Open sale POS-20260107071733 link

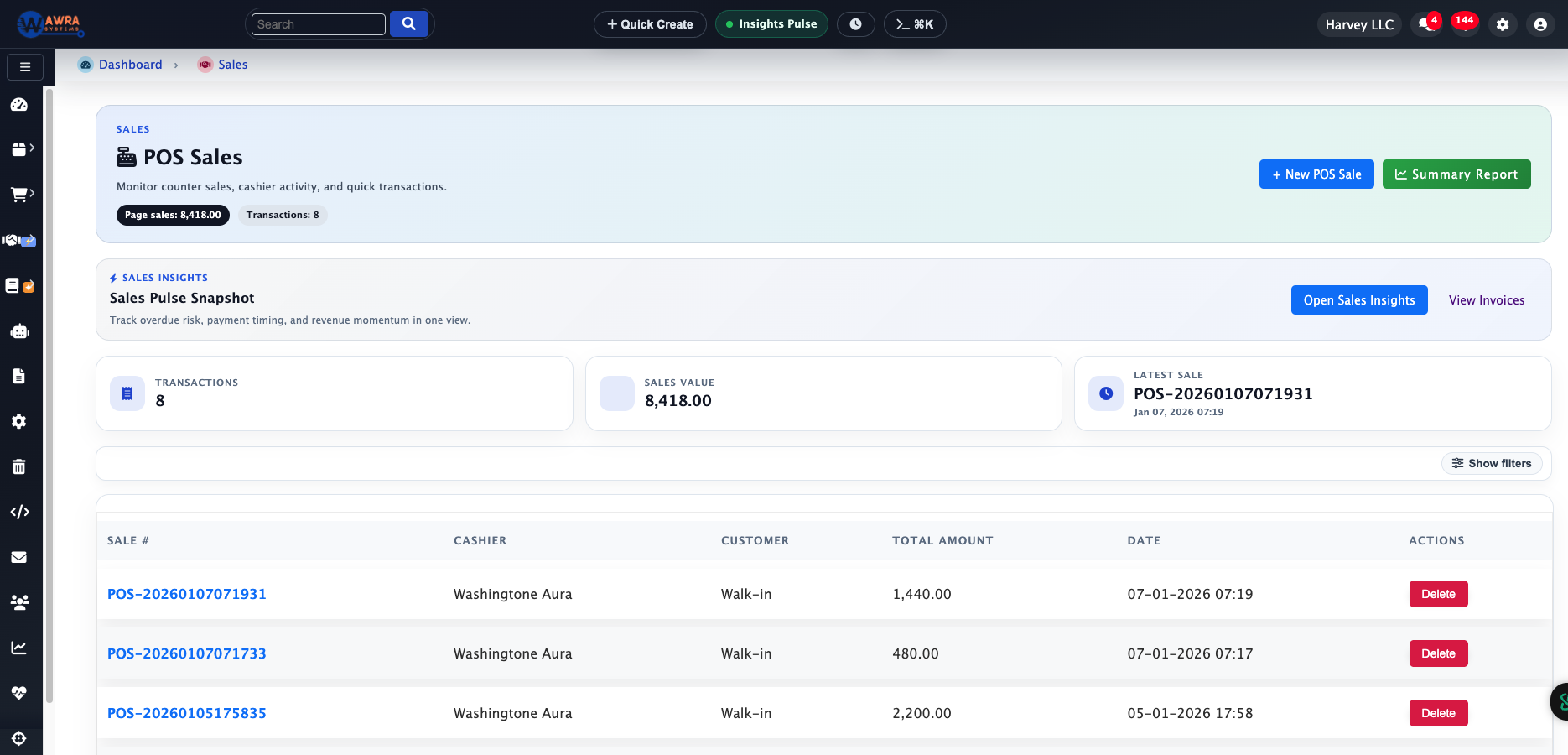187,653
